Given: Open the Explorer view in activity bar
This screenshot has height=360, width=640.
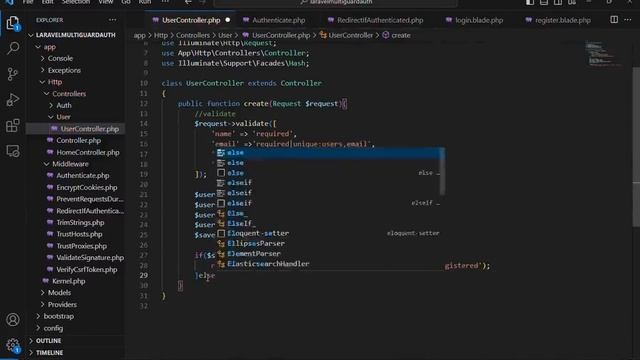Looking at the screenshot, I should pos(13,22).
